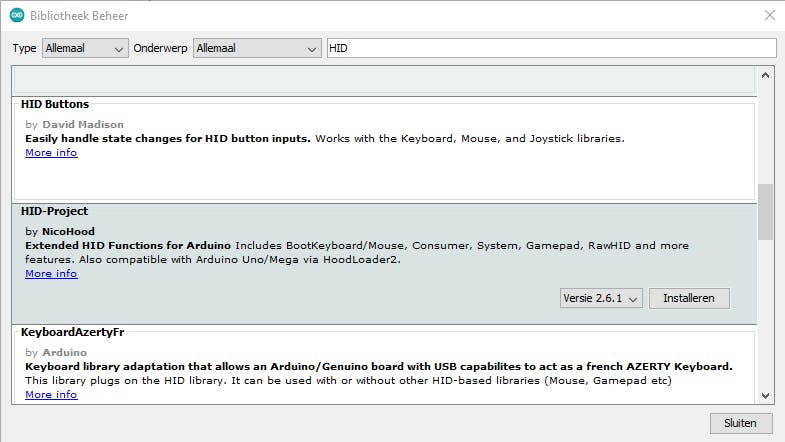Close the Bibliotheek Beheer window

[768, 16]
